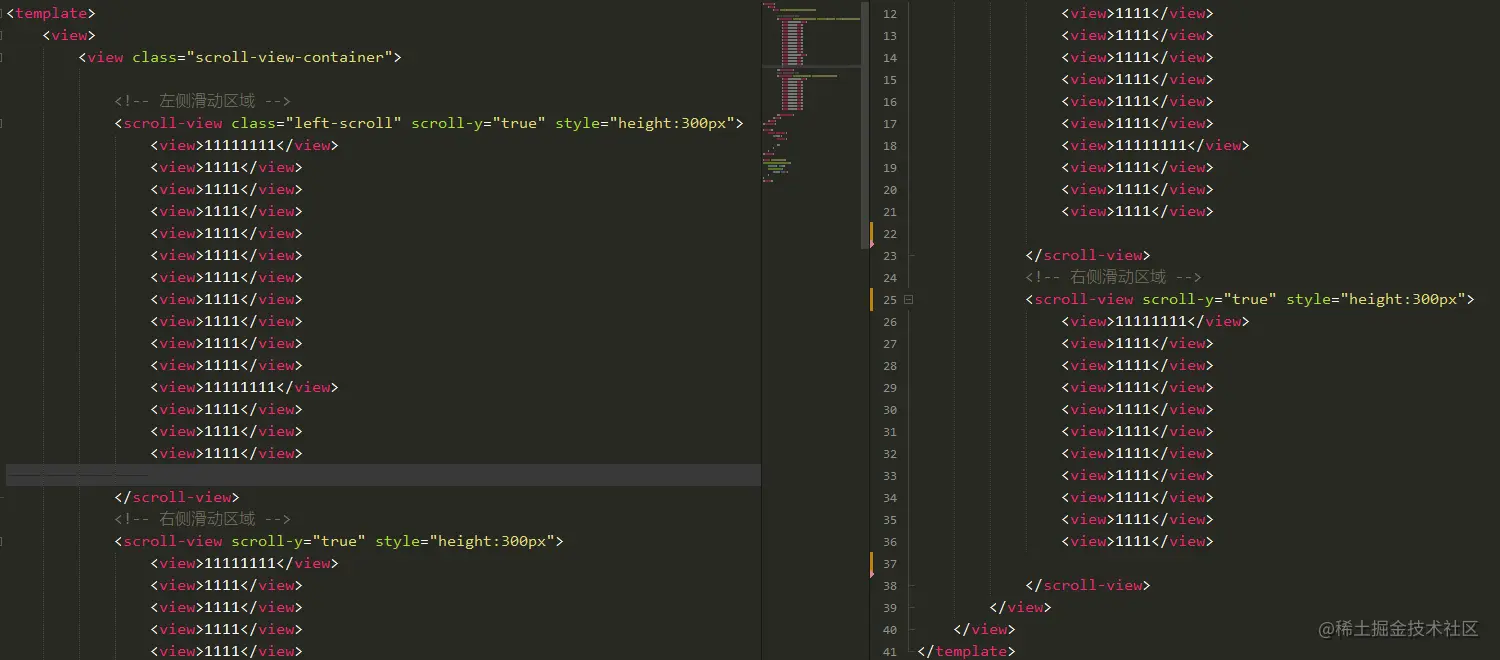Screen dimensions: 1500x660
Task: Click the 右侧滑动区域 comment on line 24
Action: tap(1113, 277)
